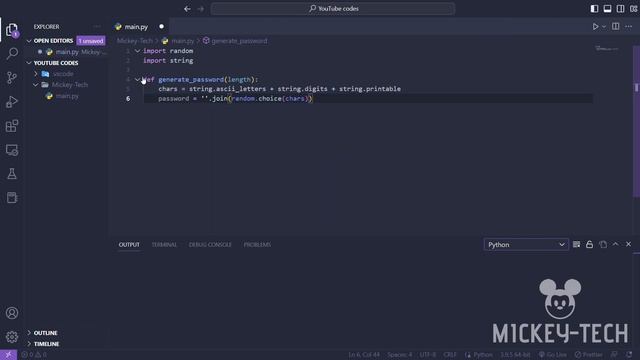This screenshot has width=640, height=360.
Task: Open the Source Control view
Action: pyautogui.click(x=12, y=78)
